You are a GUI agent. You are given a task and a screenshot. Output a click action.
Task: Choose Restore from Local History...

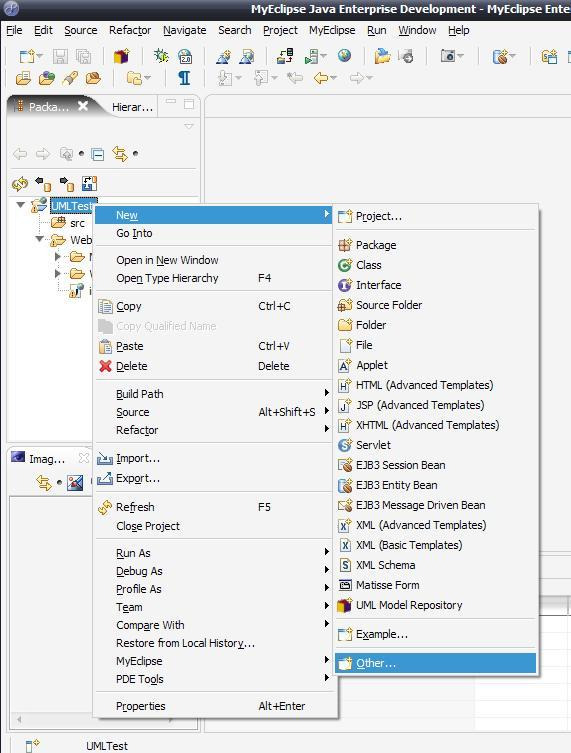[214, 644]
